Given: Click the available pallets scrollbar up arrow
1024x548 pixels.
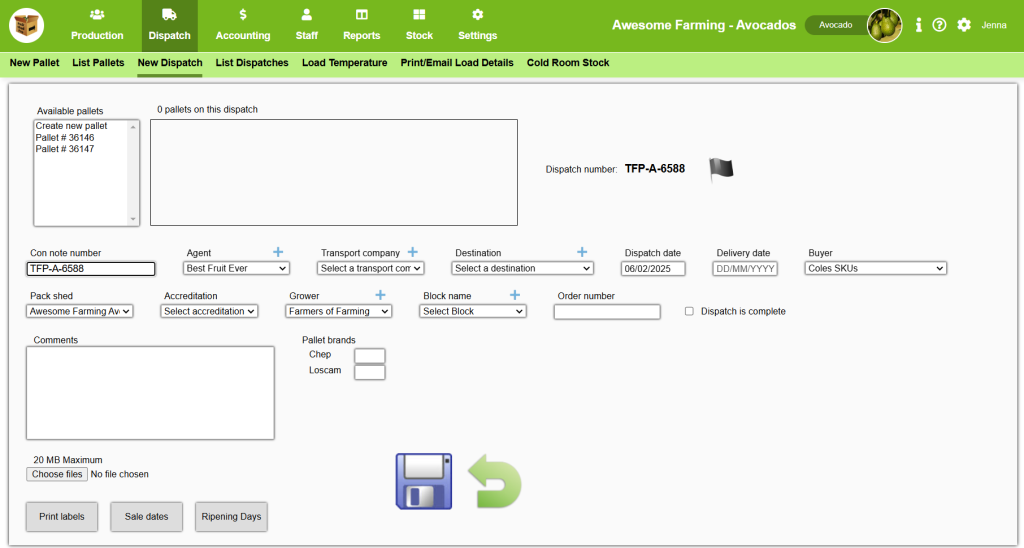Looking at the screenshot, I should [x=133, y=127].
